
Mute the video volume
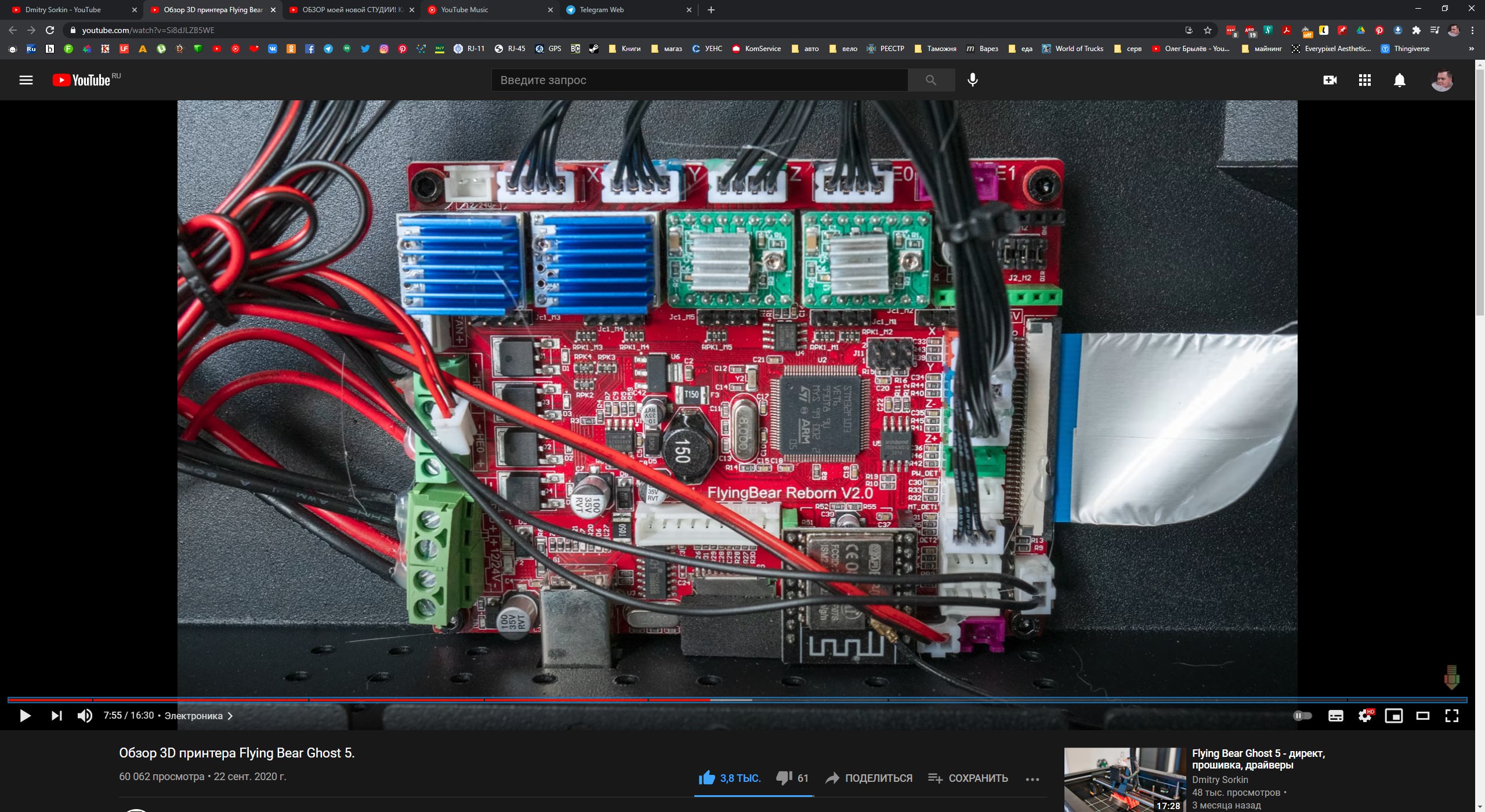point(85,715)
